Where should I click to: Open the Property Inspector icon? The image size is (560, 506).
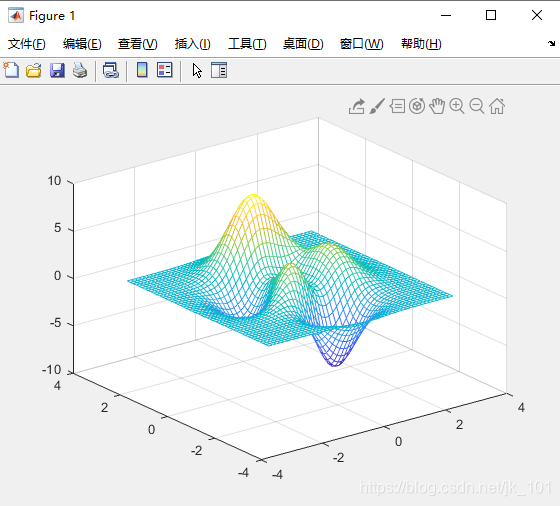219,70
